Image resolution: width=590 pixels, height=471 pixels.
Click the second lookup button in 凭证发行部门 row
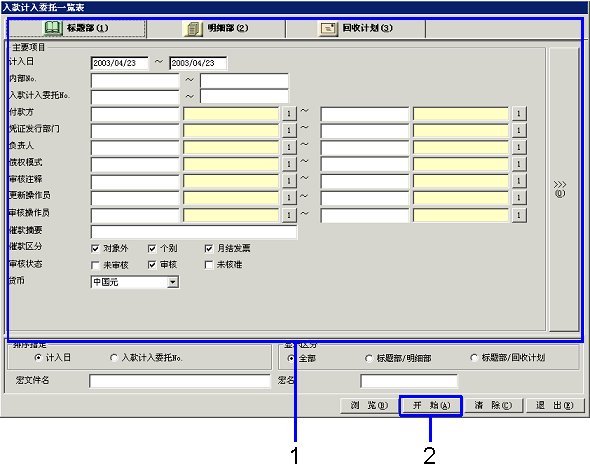click(x=519, y=130)
